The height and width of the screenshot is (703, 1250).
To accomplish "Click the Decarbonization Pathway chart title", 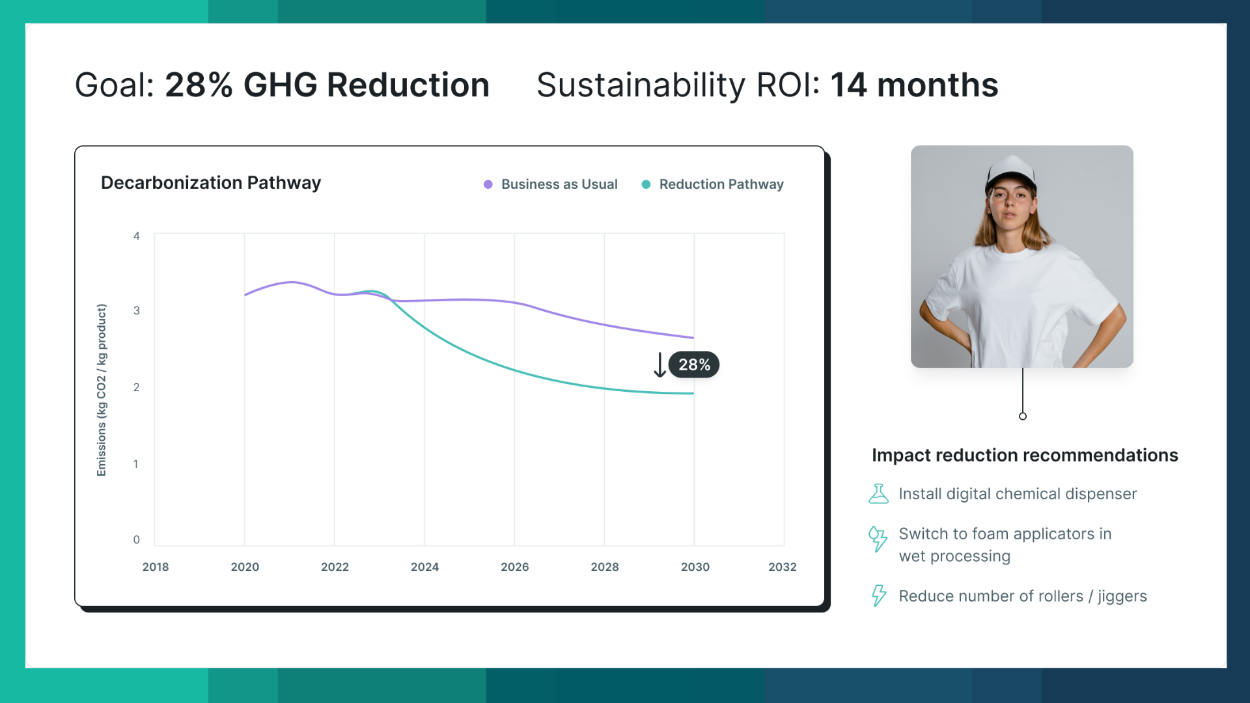I will (x=211, y=183).
